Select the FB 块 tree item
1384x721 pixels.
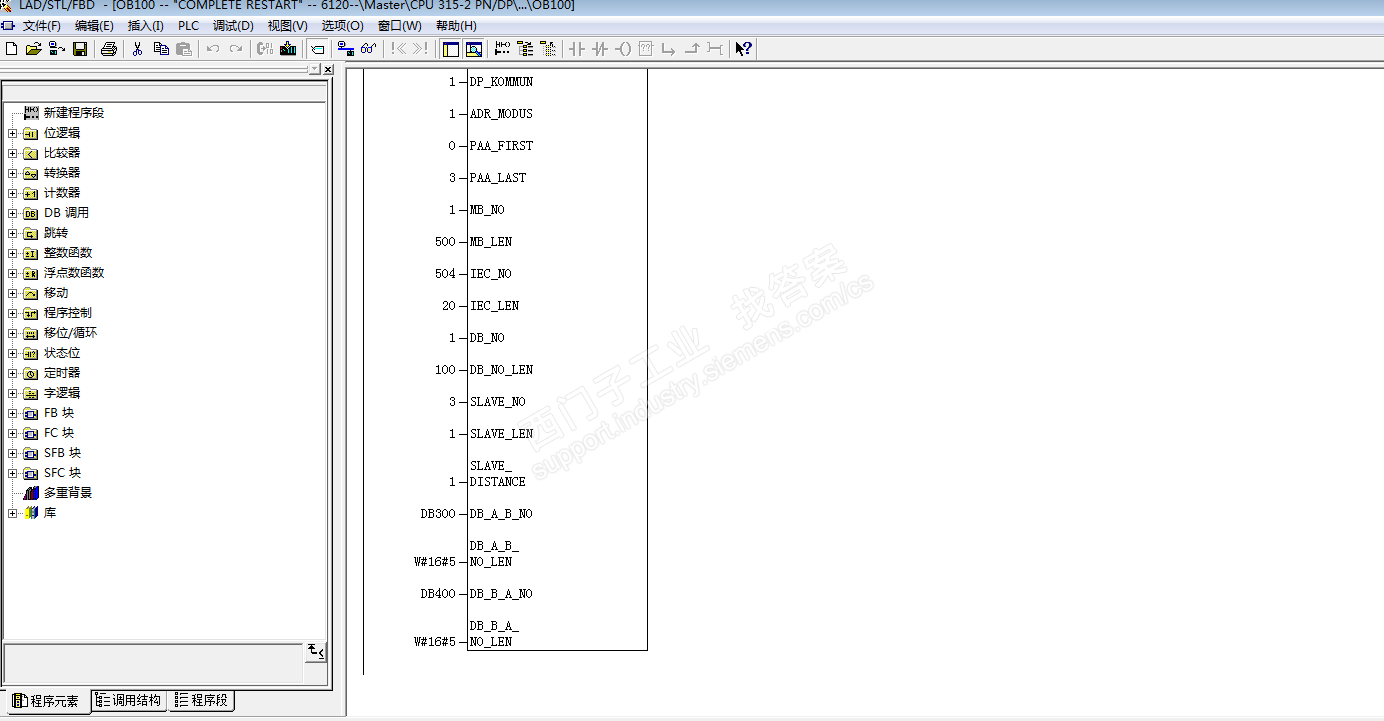59,413
